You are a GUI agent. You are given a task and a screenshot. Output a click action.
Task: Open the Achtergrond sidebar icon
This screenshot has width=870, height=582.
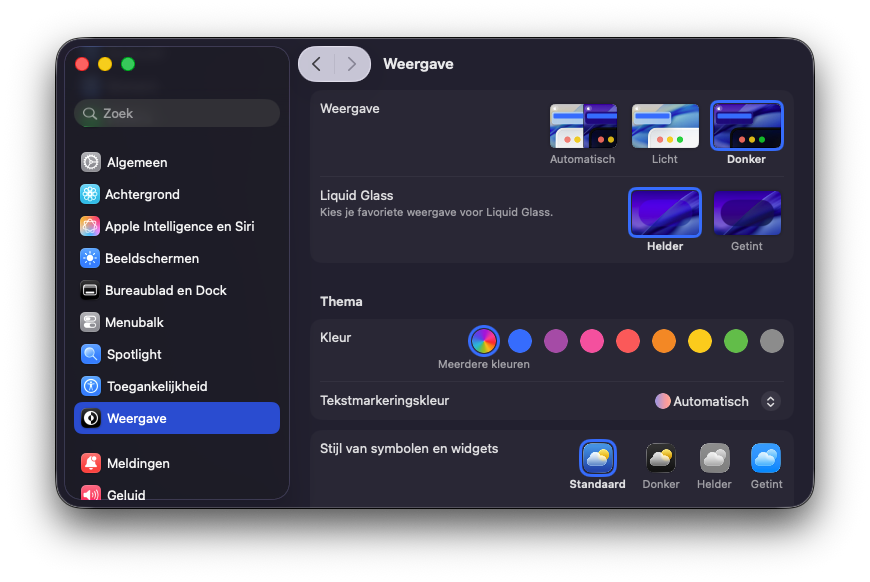click(91, 194)
